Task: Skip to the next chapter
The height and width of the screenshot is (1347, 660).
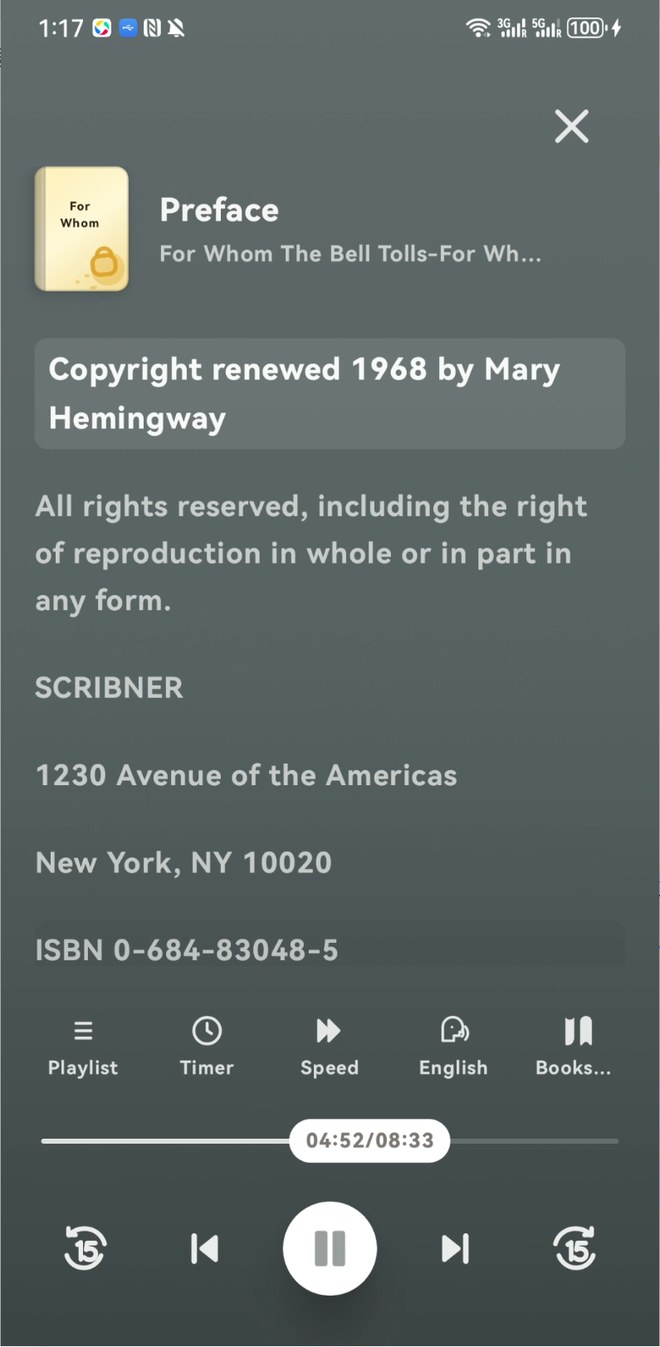Action: pos(455,1248)
